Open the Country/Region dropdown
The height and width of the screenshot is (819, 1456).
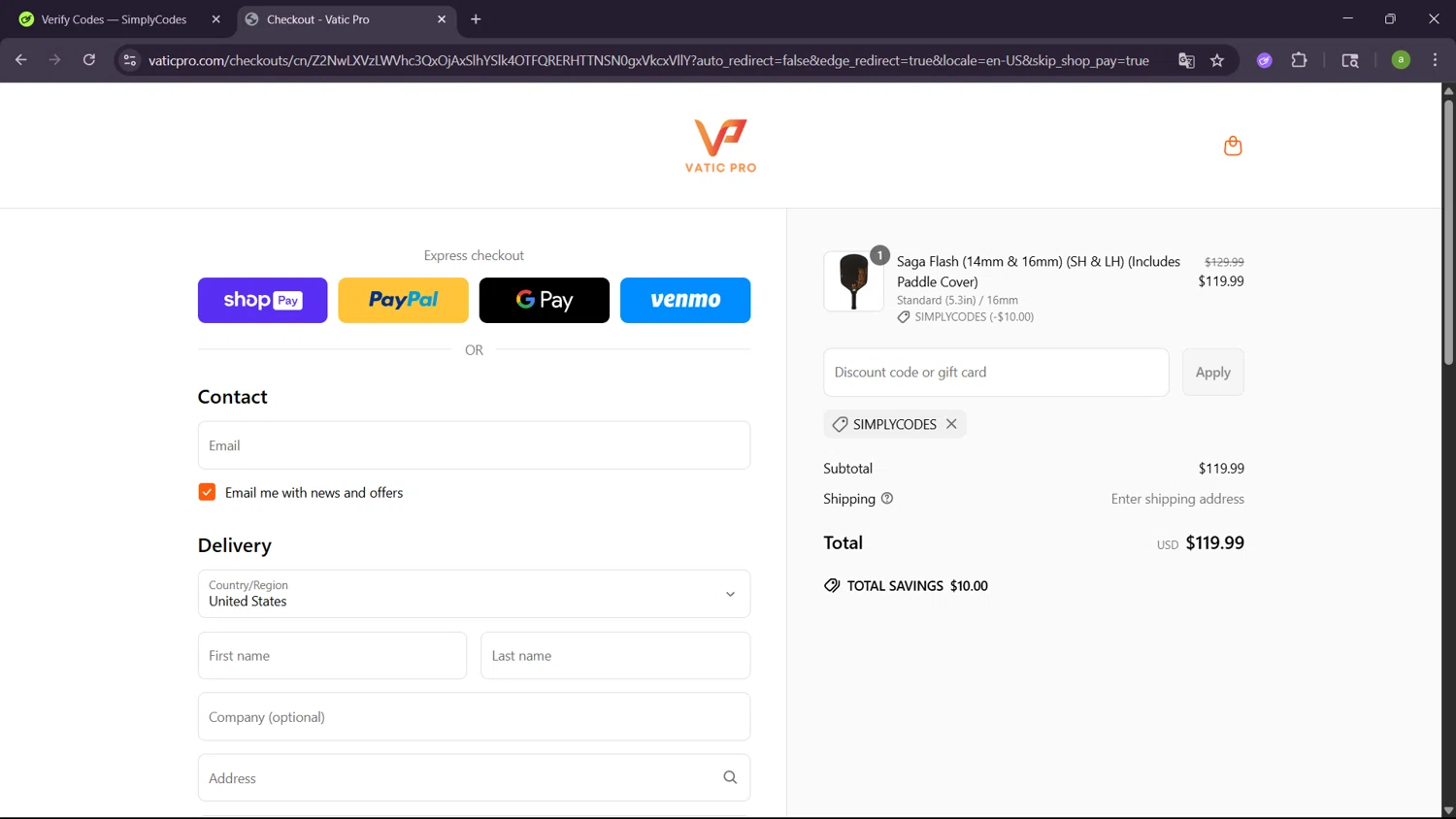pos(474,594)
